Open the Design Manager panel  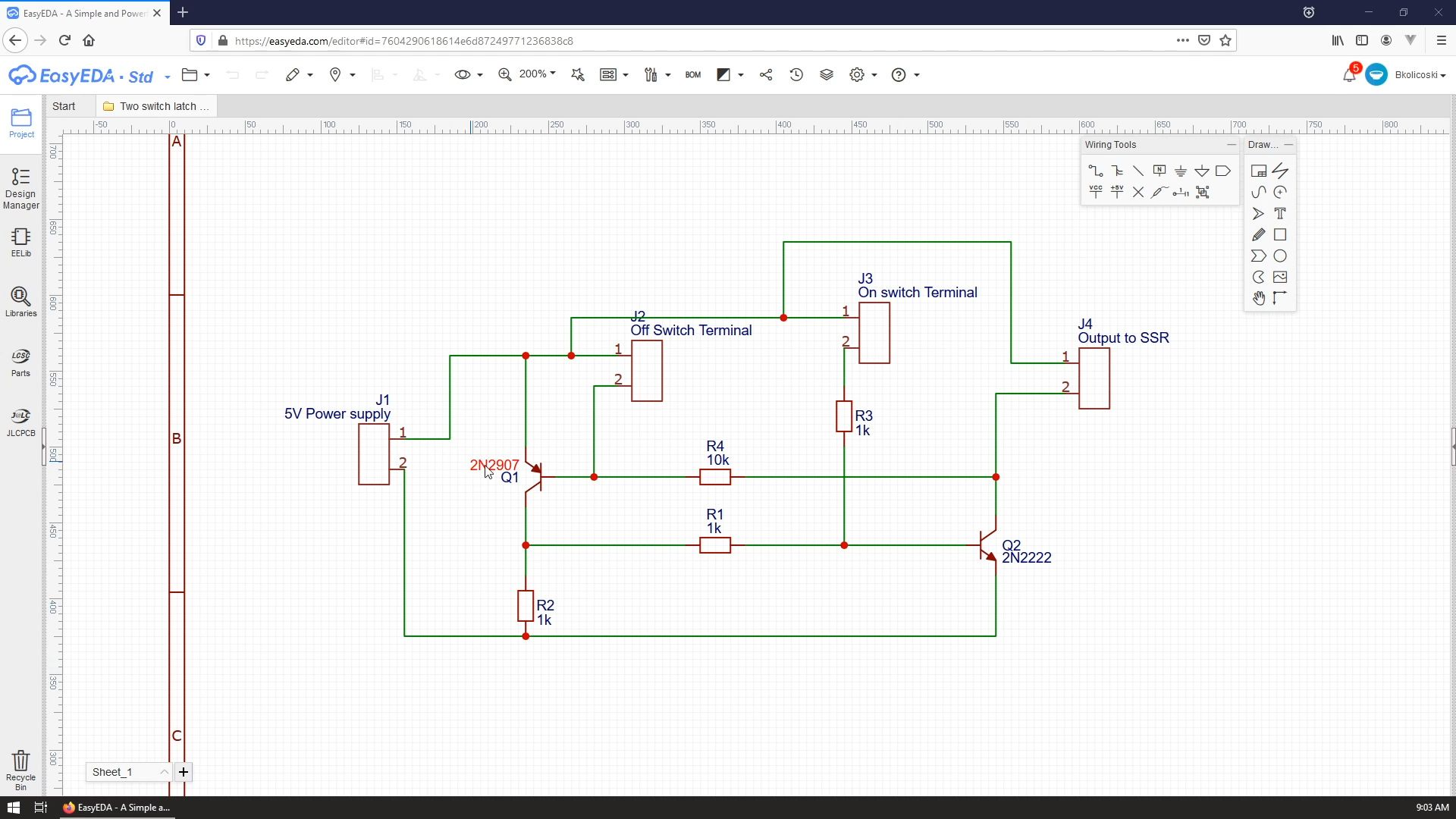click(x=20, y=188)
